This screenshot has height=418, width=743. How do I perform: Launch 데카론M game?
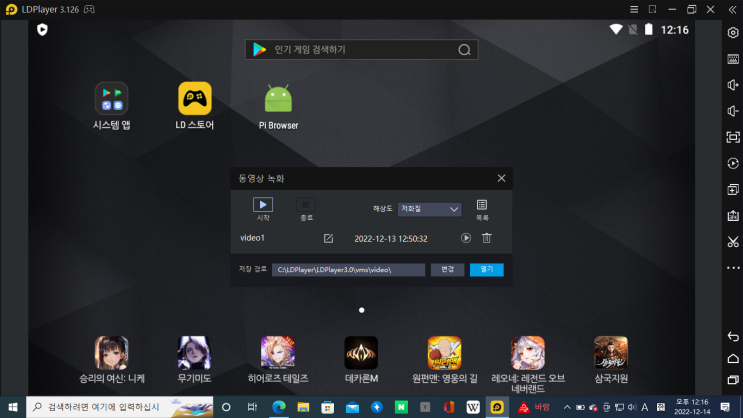tap(361, 360)
